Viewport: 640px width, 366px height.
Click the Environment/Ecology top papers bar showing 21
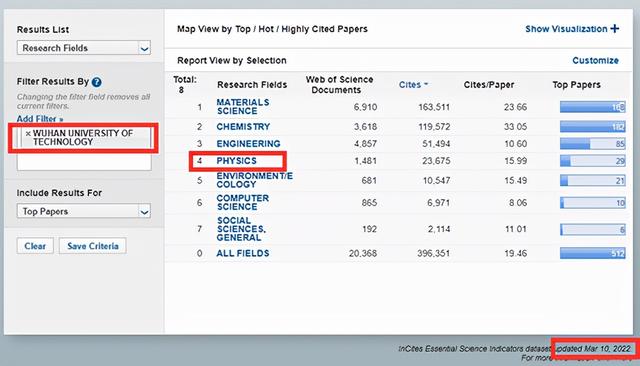click(592, 180)
